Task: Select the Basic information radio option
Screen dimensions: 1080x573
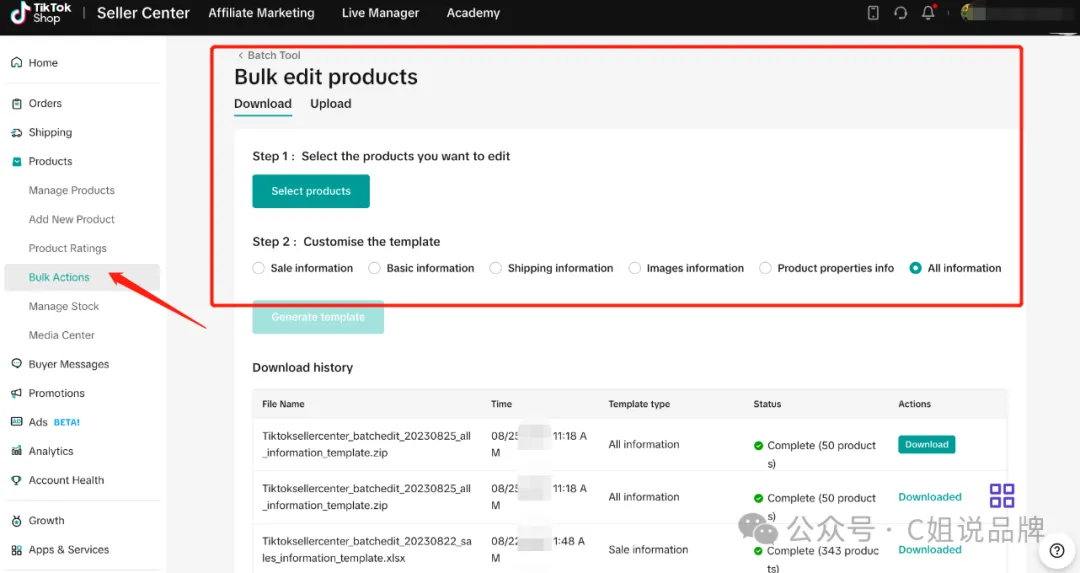Action: (374, 268)
